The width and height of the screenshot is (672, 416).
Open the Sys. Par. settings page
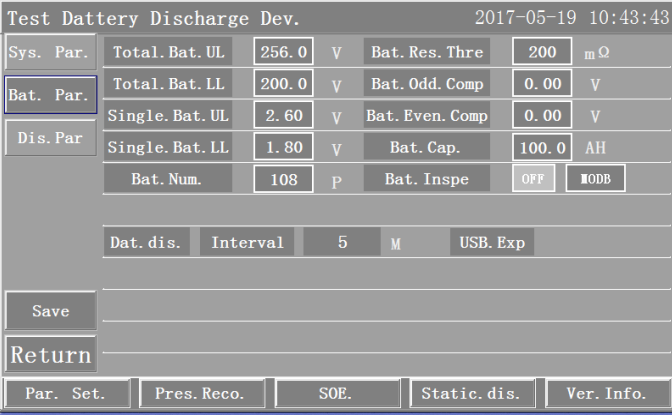[50, 51]
